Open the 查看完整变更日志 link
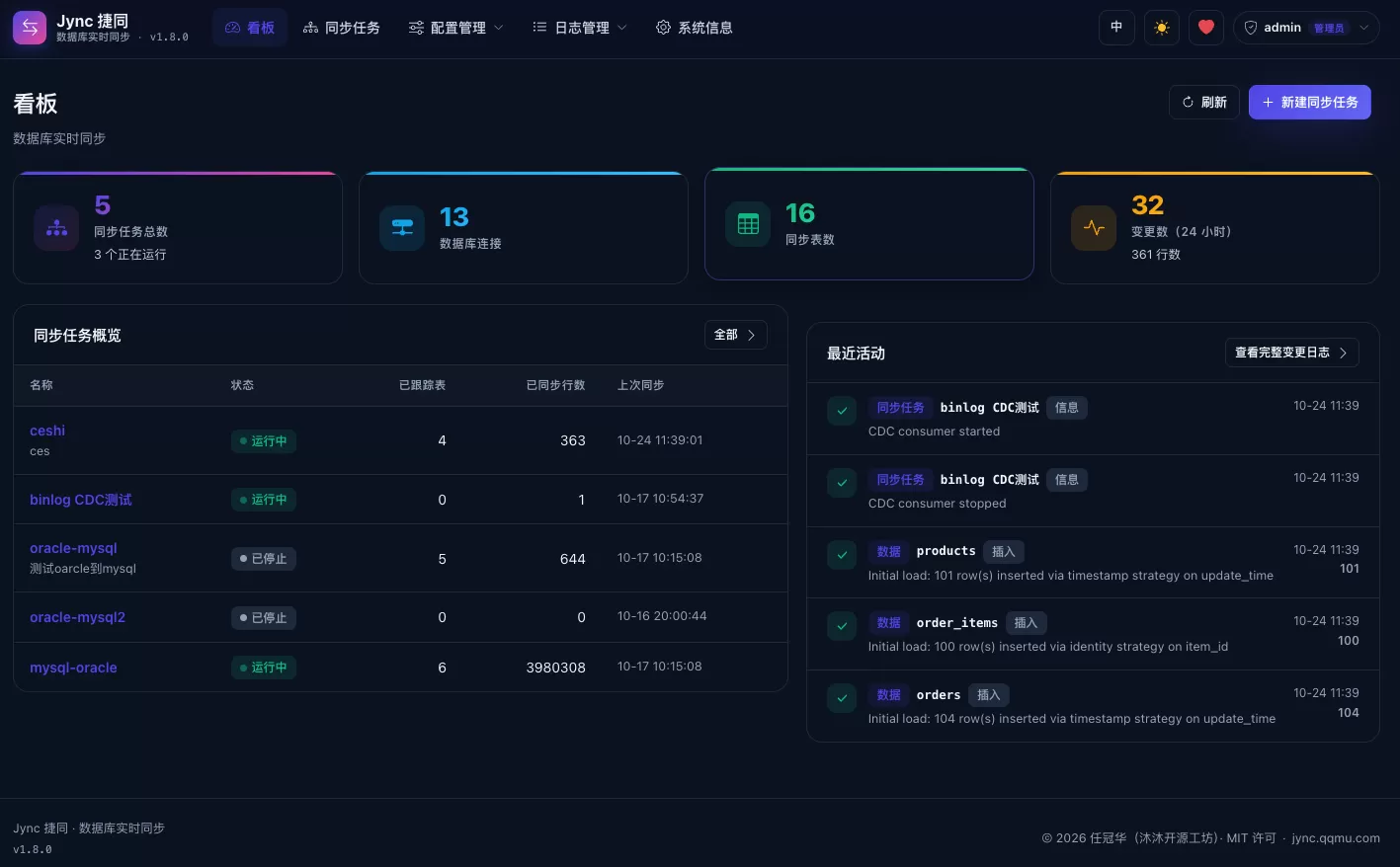 (1292, 353)
